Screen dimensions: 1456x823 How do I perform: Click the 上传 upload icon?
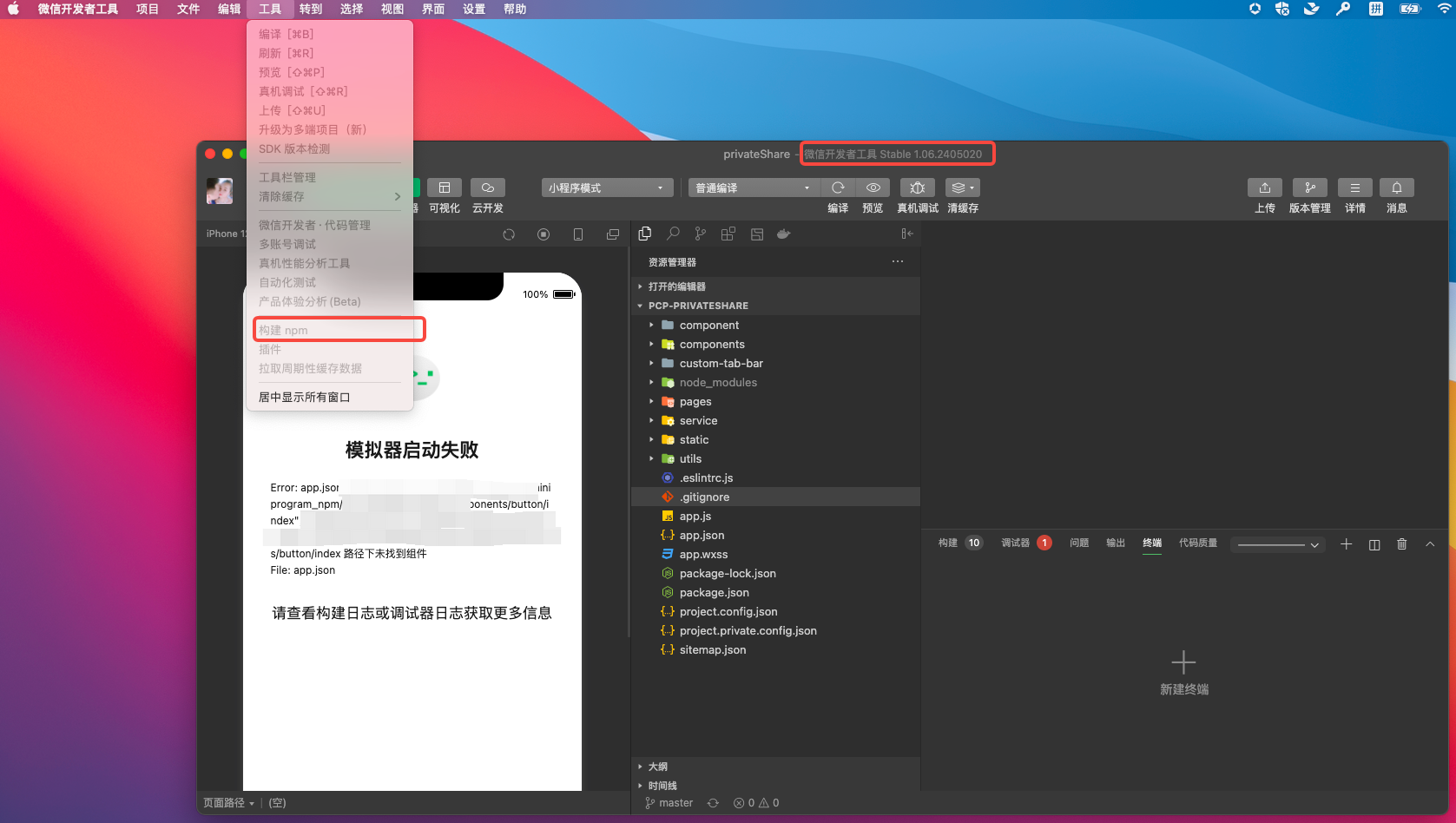pos(1265,188)
